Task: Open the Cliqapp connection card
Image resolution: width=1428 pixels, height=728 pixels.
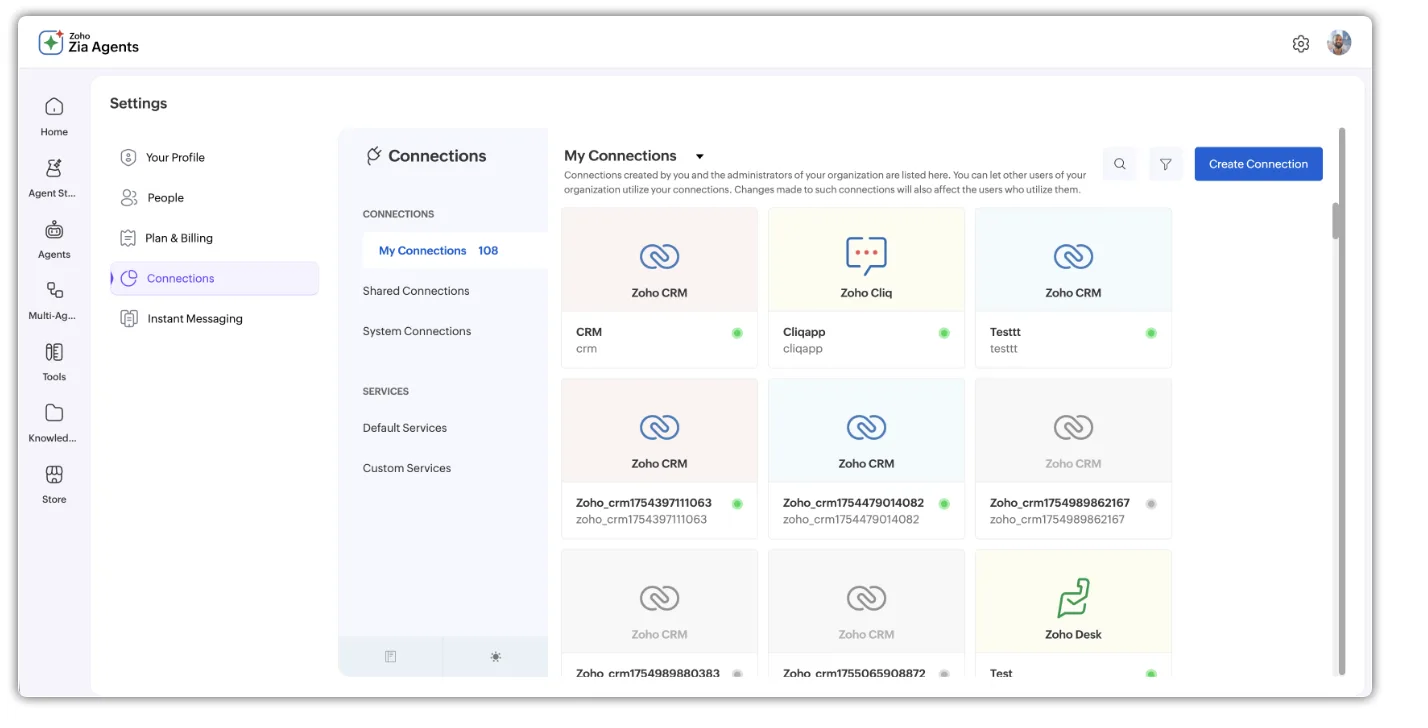Action: (x=866, y=288)
